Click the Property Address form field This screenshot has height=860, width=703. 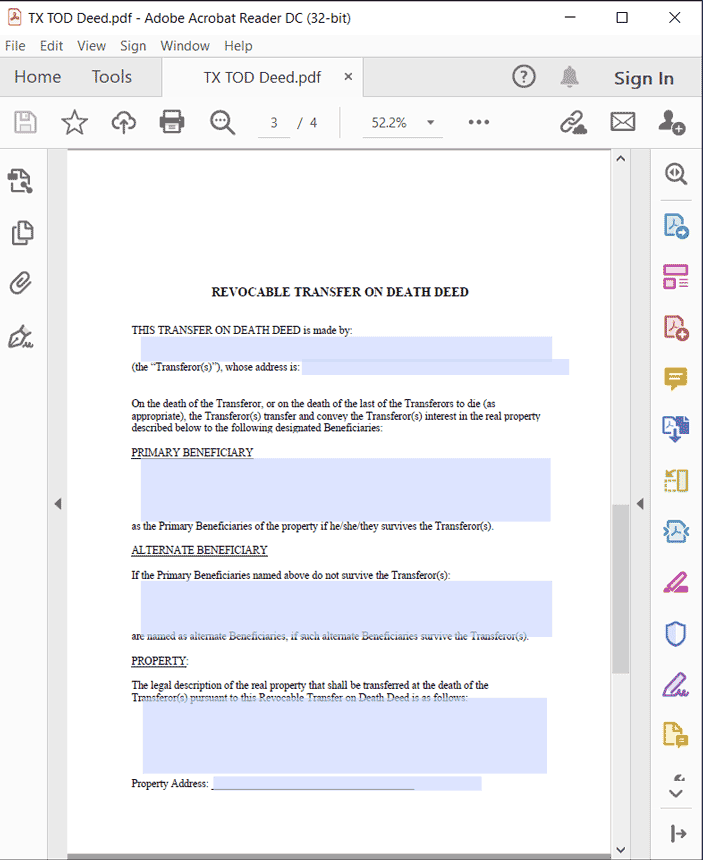point(347,783)
